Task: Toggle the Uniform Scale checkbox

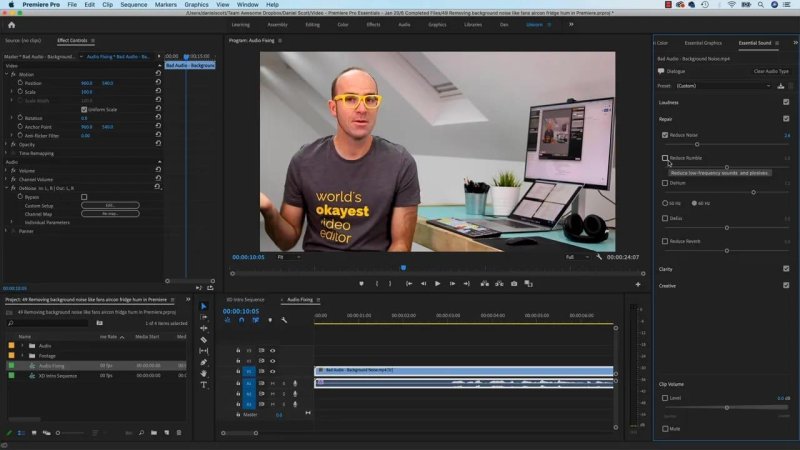Action: point(84,109)
